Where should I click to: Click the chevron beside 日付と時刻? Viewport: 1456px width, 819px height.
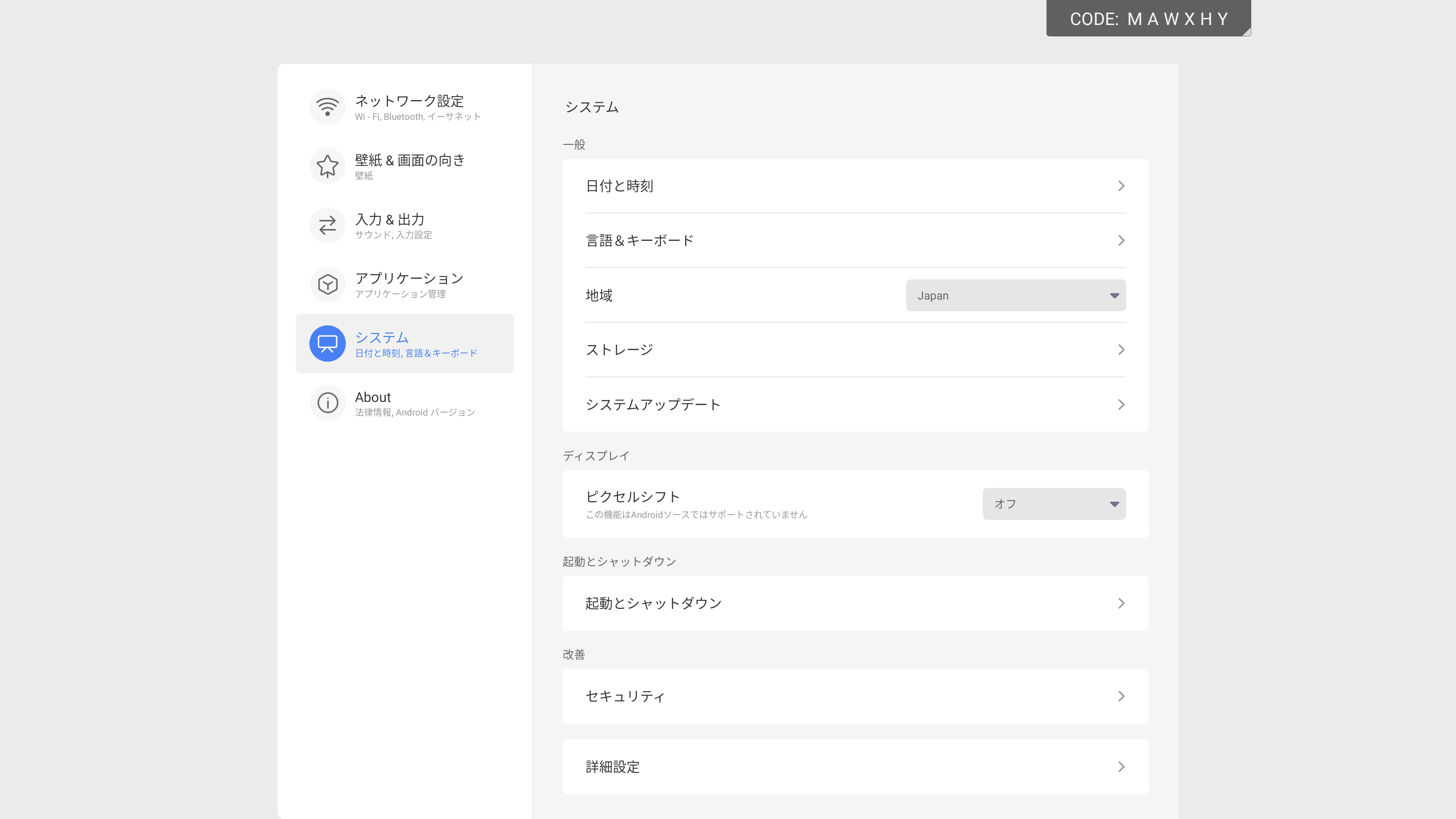[x=1121, y=186]
